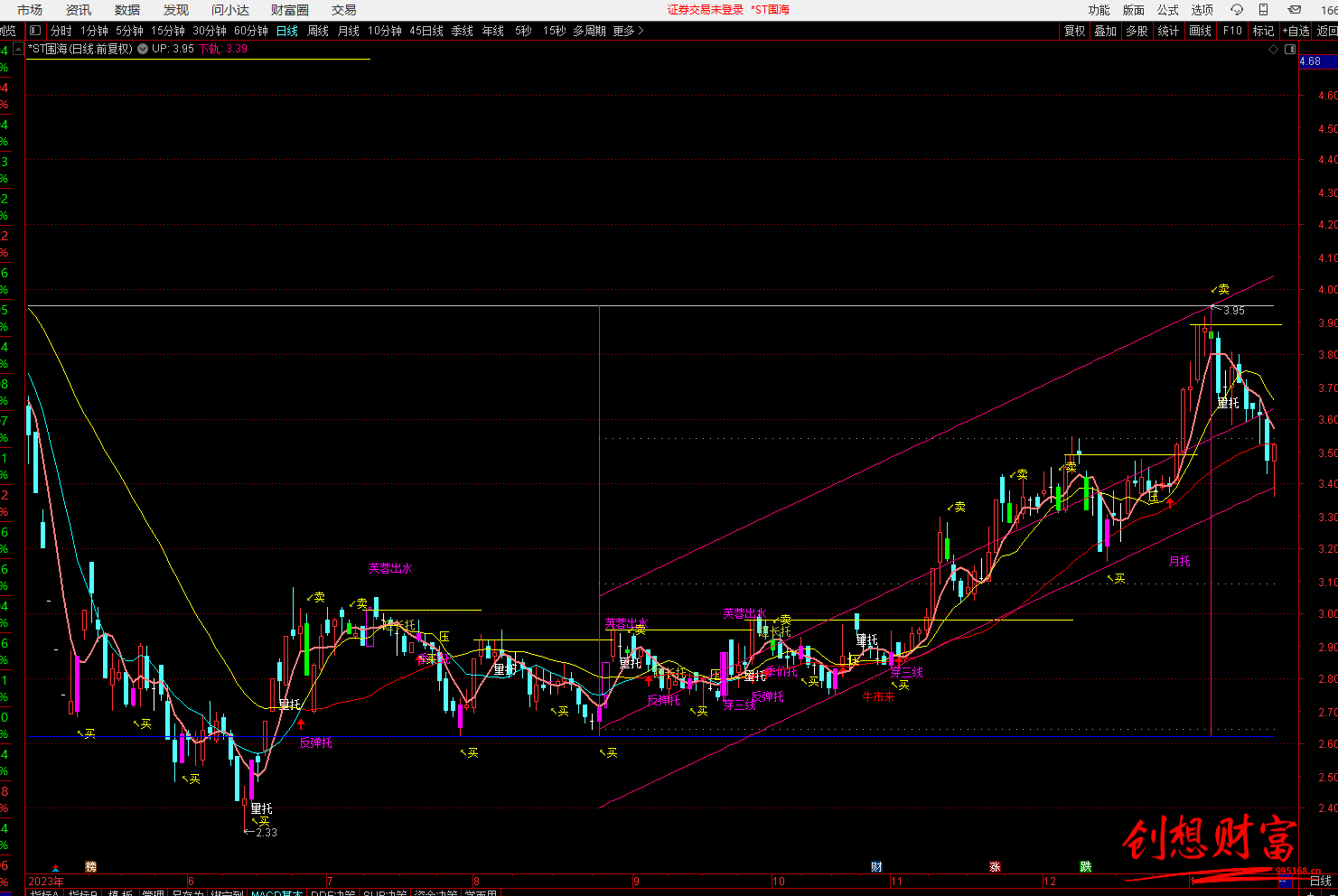This screenshot has width=1338, height=896.
Task: Open the 问小达 menu
Action: (230, 10)
